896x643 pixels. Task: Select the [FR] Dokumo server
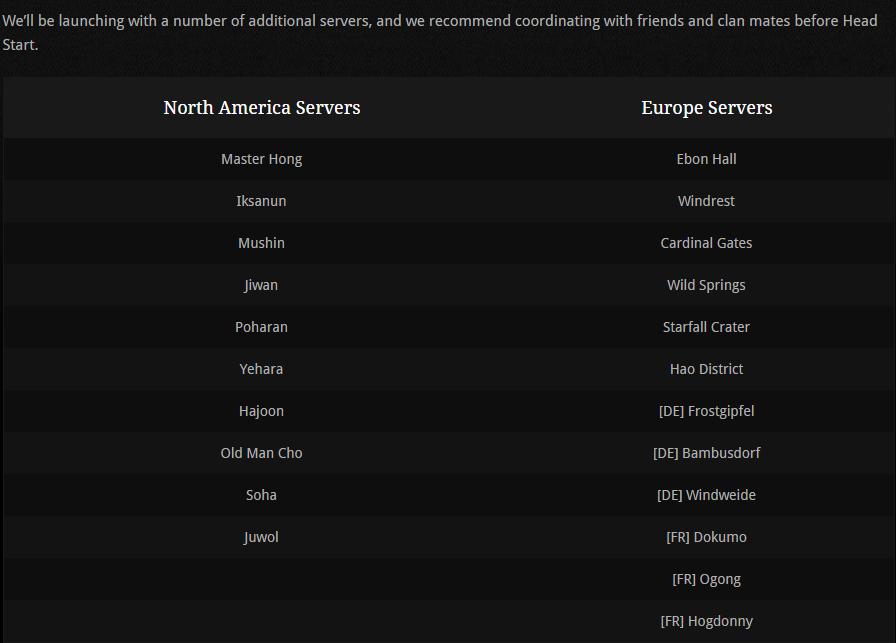(706, 537)
